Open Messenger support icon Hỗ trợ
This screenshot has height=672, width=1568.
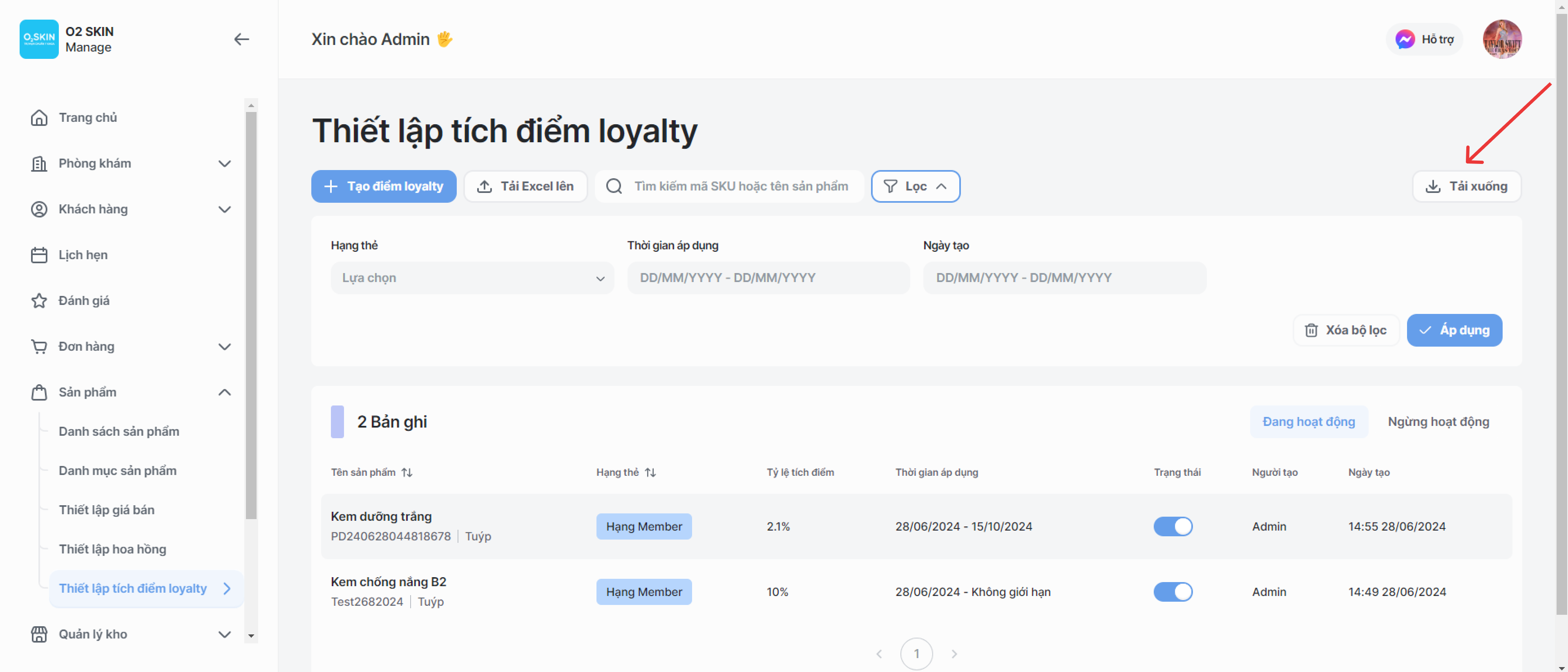pos(1405,40)
